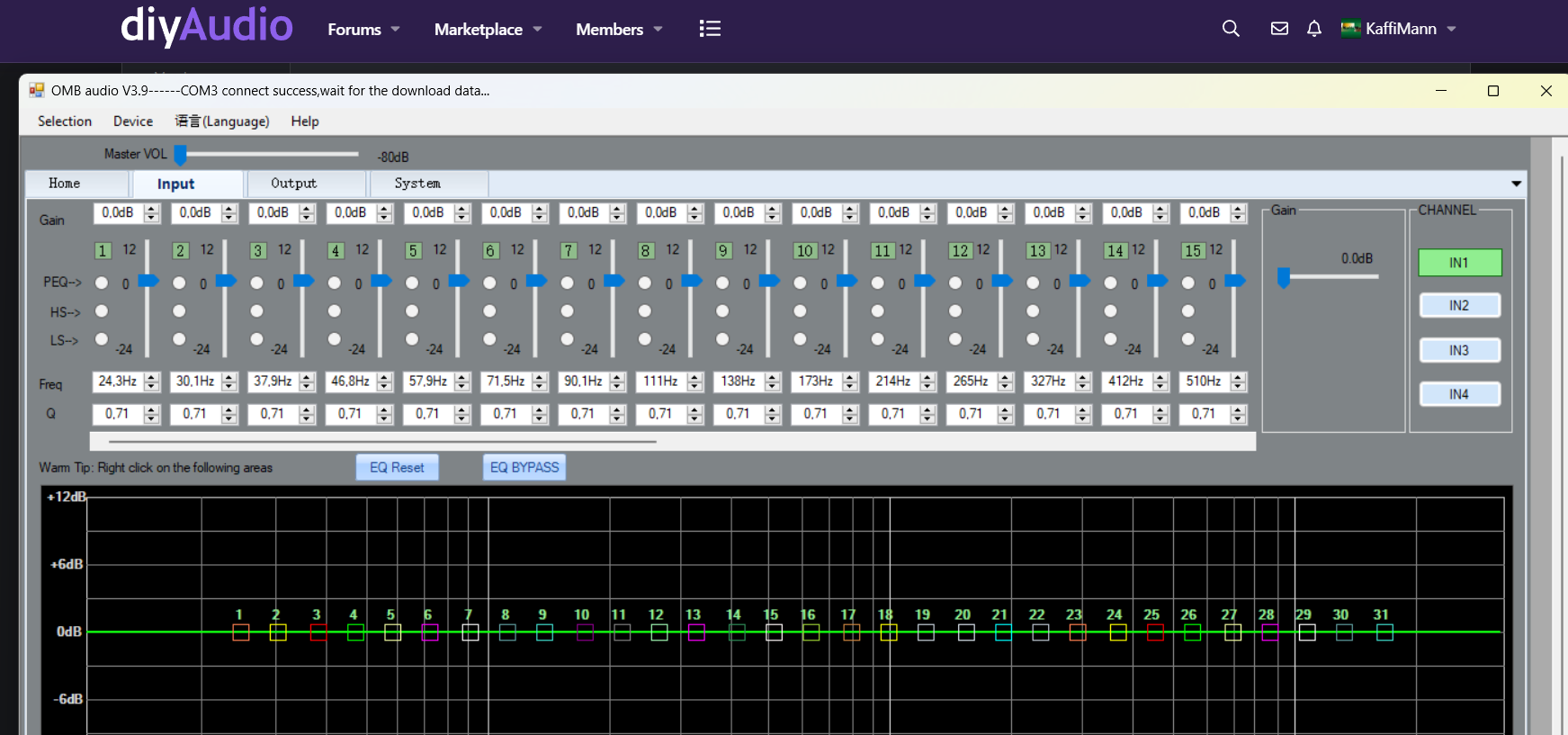Select EQ node 31 square on graph

click(1384, 632)
